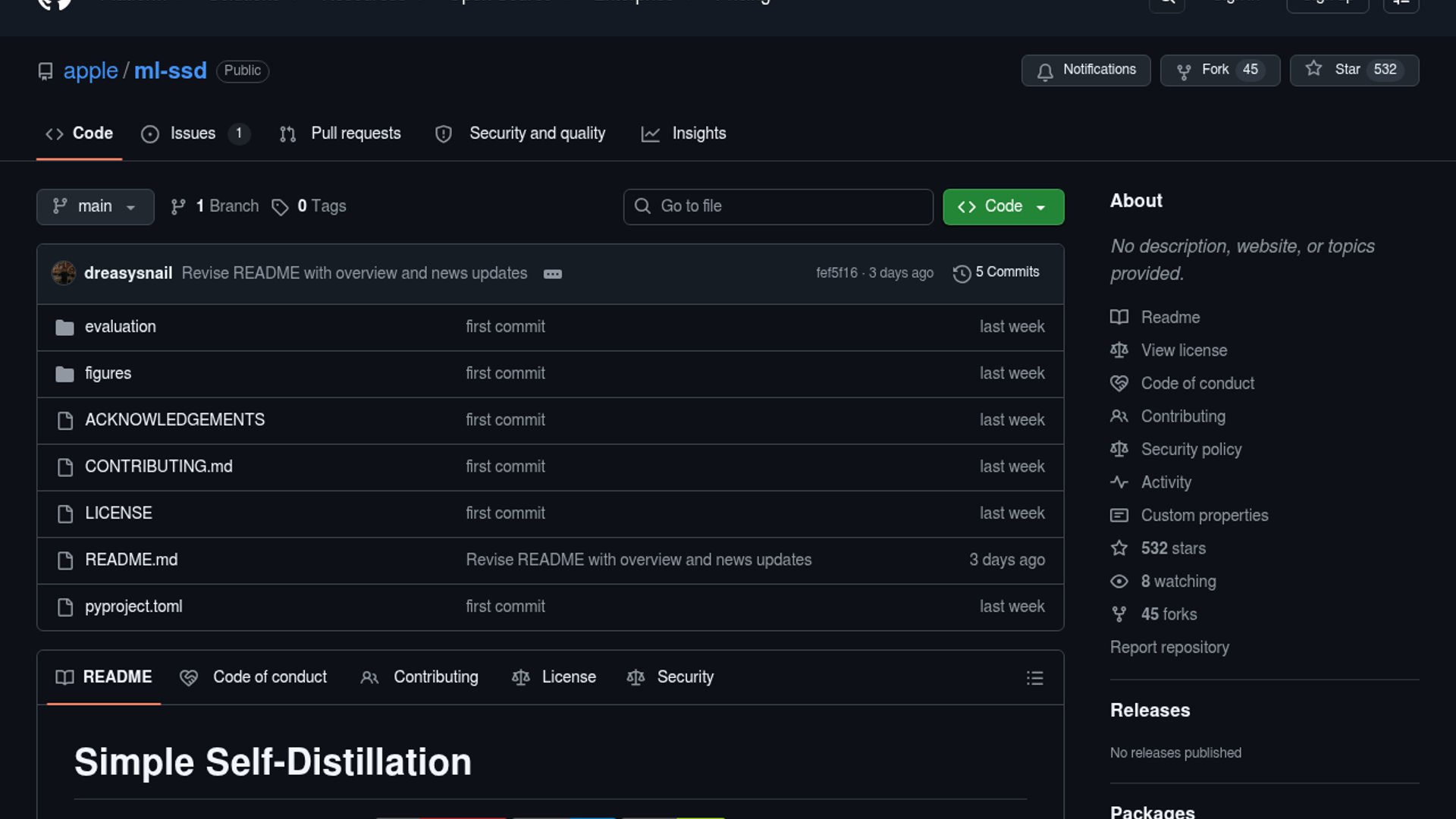The height and width of the screenshot is (819, 1456).
Task: Click the watching eye icon in About
Action: pyautogui.click(x=1119, y=582)
